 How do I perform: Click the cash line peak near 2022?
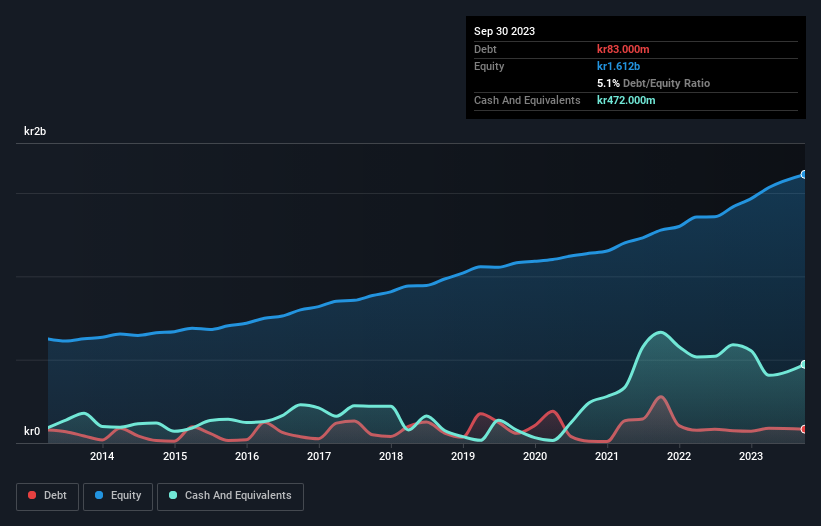click(659, 333)
